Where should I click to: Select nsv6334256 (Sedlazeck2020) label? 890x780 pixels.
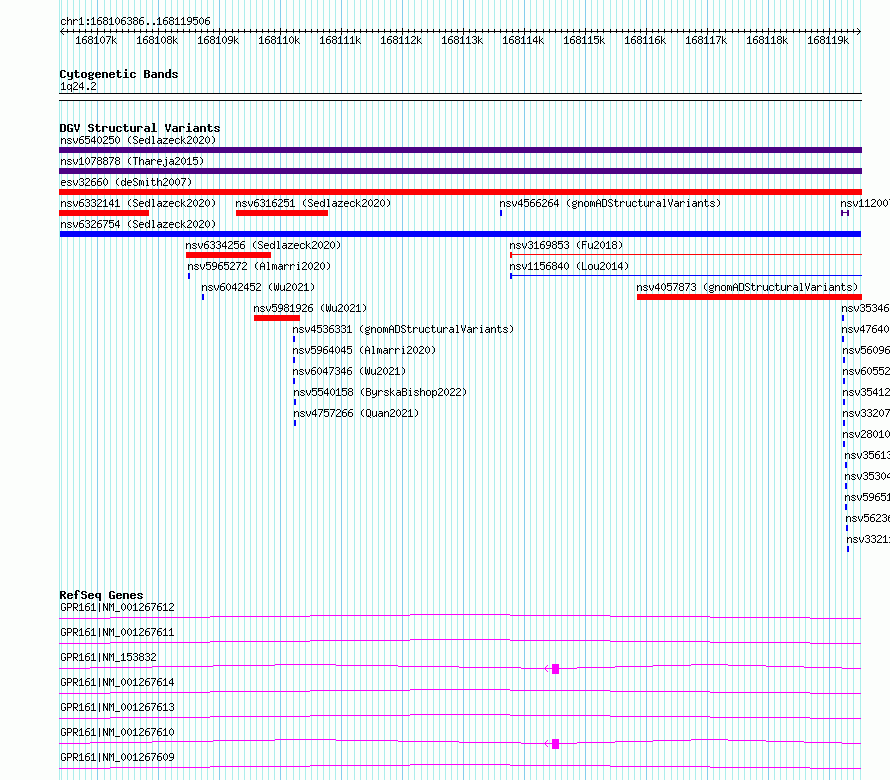click(x=263, y=245)
